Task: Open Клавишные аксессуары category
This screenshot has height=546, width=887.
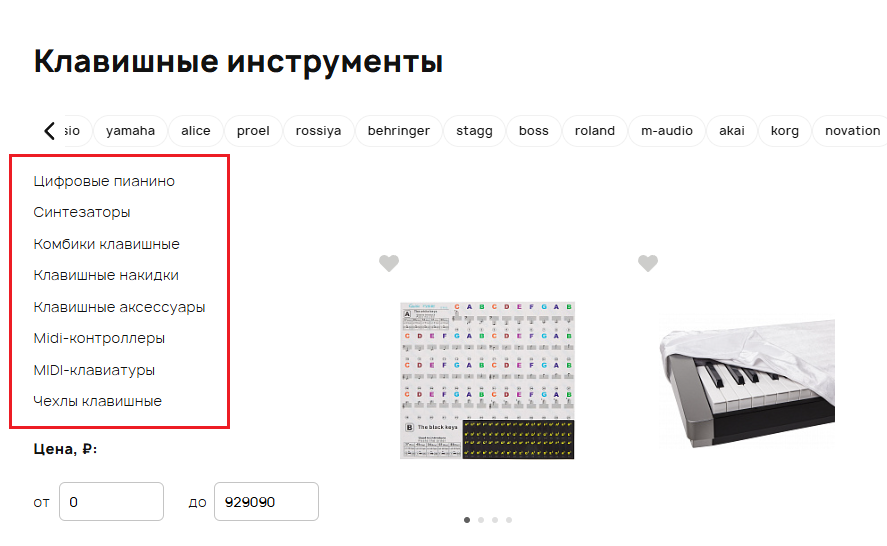Action: click(119, 307)
